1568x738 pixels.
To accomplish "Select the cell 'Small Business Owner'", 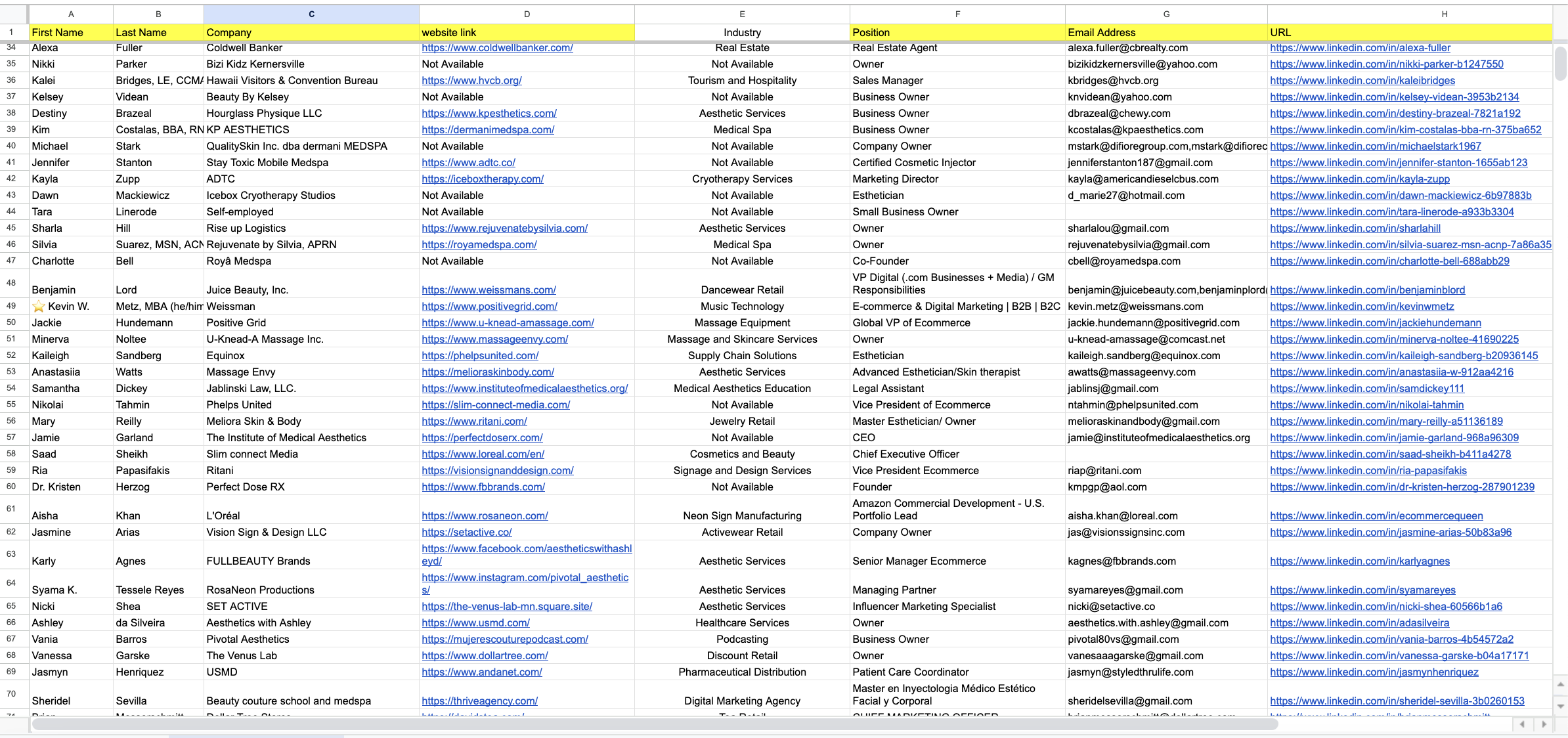I will (x=957, y=211).
